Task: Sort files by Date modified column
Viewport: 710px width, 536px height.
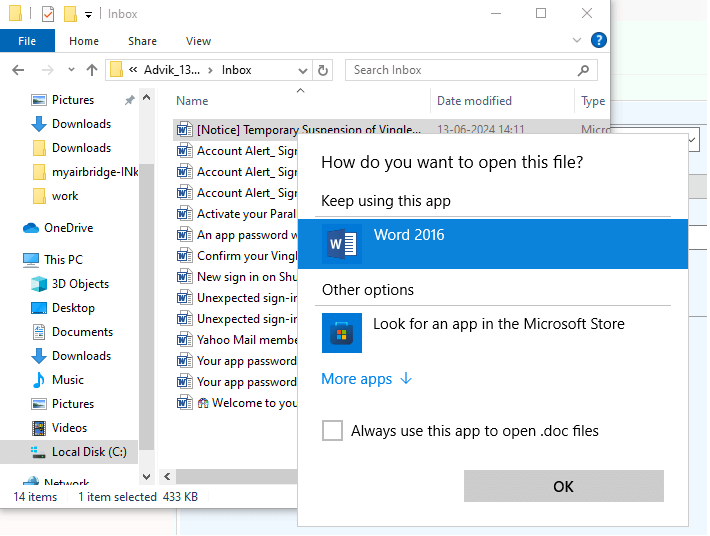Action: pyautogui.click(x=474, y=101)
